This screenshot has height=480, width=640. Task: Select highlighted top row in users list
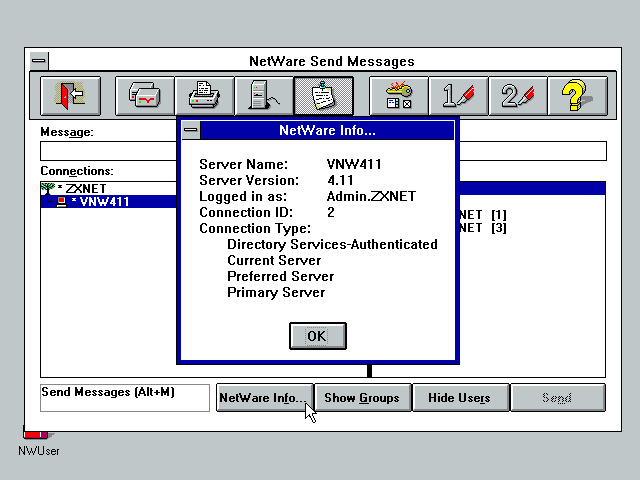[x=533, y=189]
